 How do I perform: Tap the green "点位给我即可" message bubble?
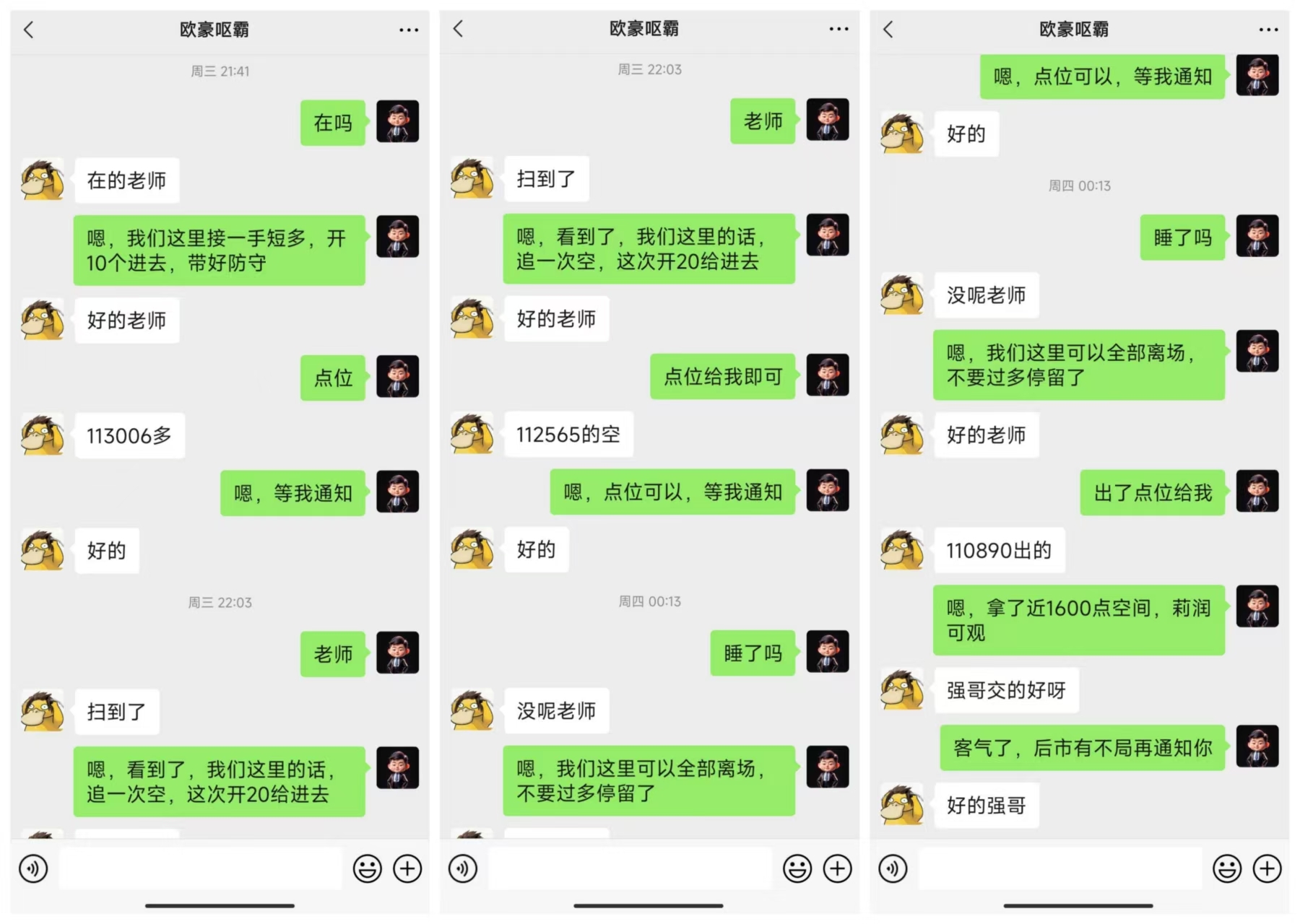pos(723,376)
